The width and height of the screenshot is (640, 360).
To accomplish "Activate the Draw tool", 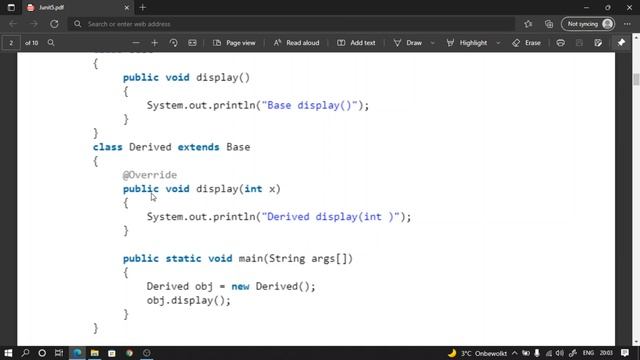I will pyautogui.click(x=407, y=43).
